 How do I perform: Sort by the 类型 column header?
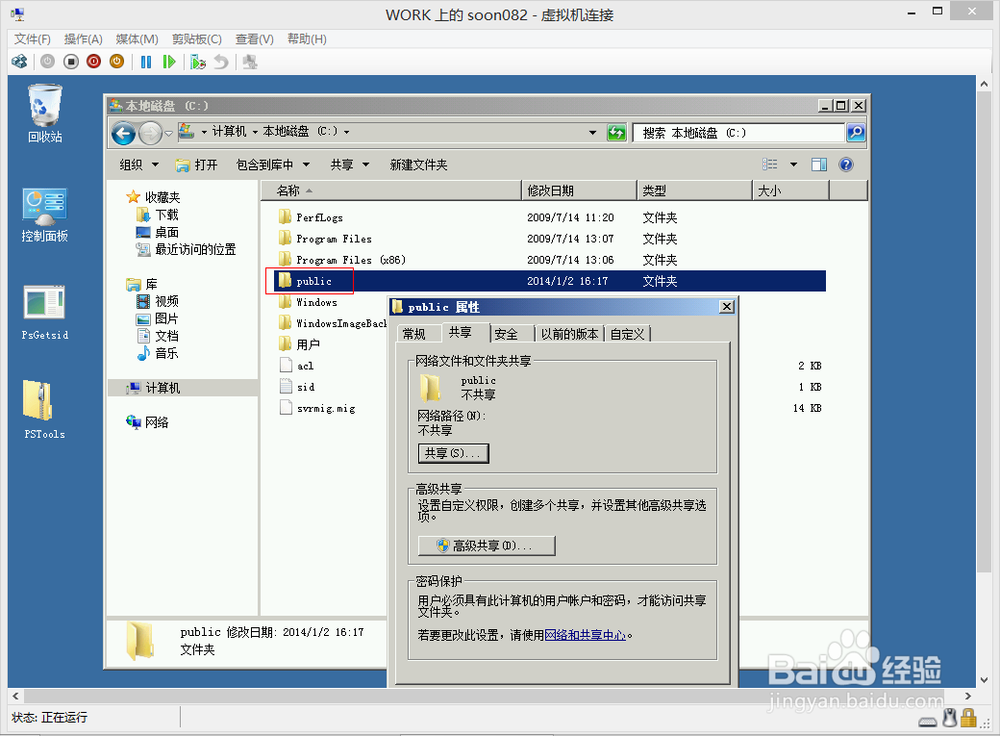[695, 191]
